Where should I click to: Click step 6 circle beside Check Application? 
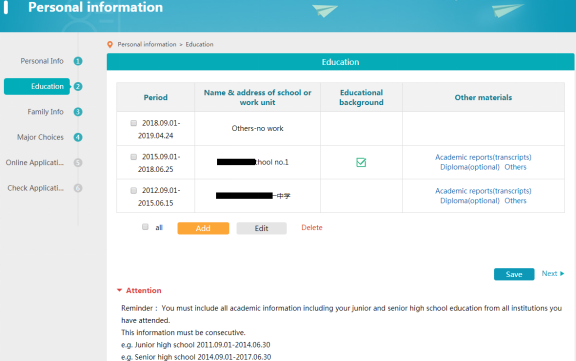click(x=78, y=188)
